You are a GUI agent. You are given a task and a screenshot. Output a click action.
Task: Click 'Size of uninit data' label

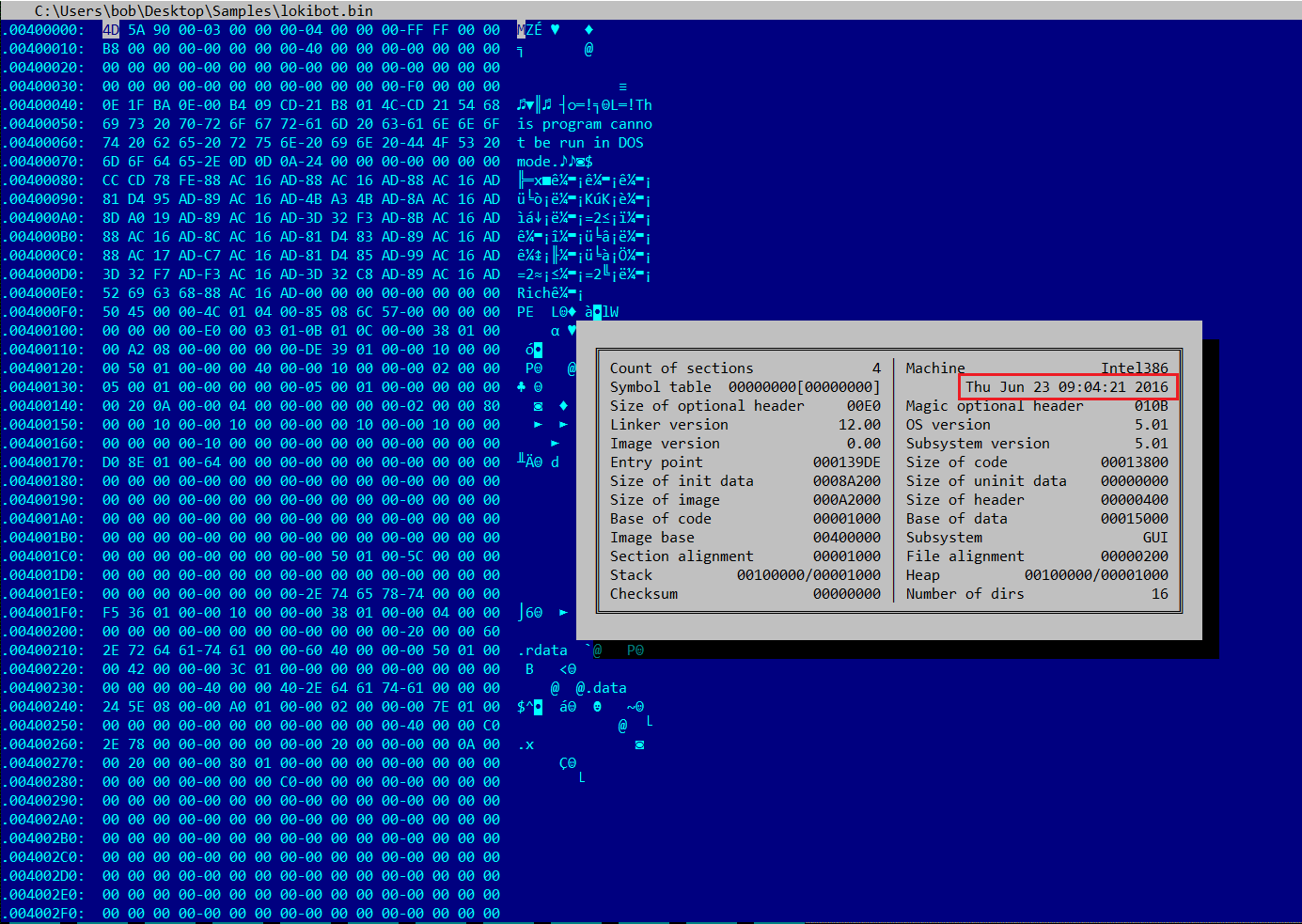coord(986,481)
